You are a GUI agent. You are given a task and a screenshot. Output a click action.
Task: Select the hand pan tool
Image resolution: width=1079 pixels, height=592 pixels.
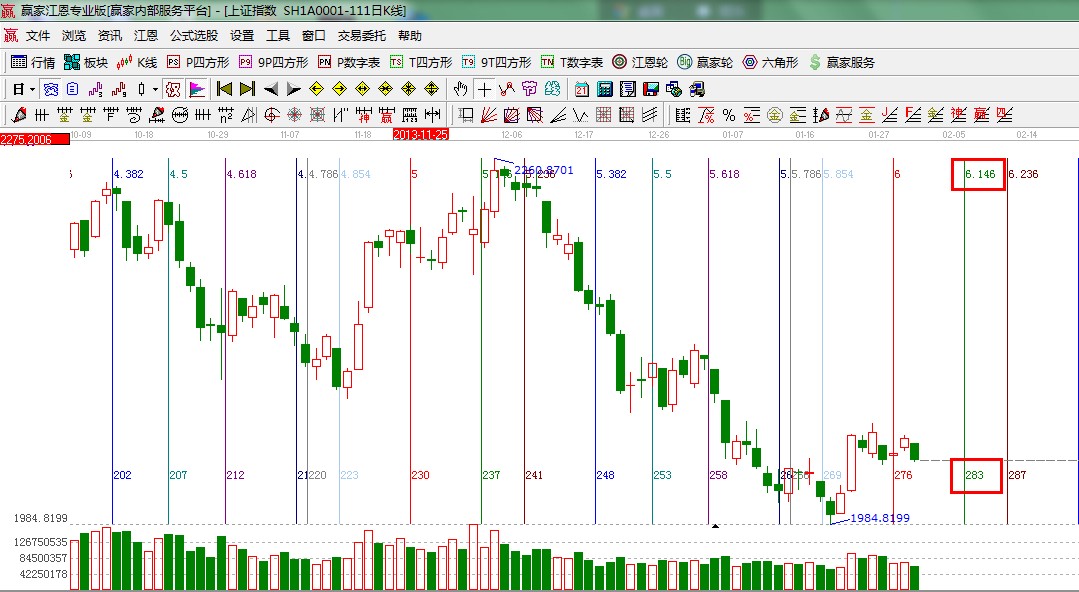[461, 89]
